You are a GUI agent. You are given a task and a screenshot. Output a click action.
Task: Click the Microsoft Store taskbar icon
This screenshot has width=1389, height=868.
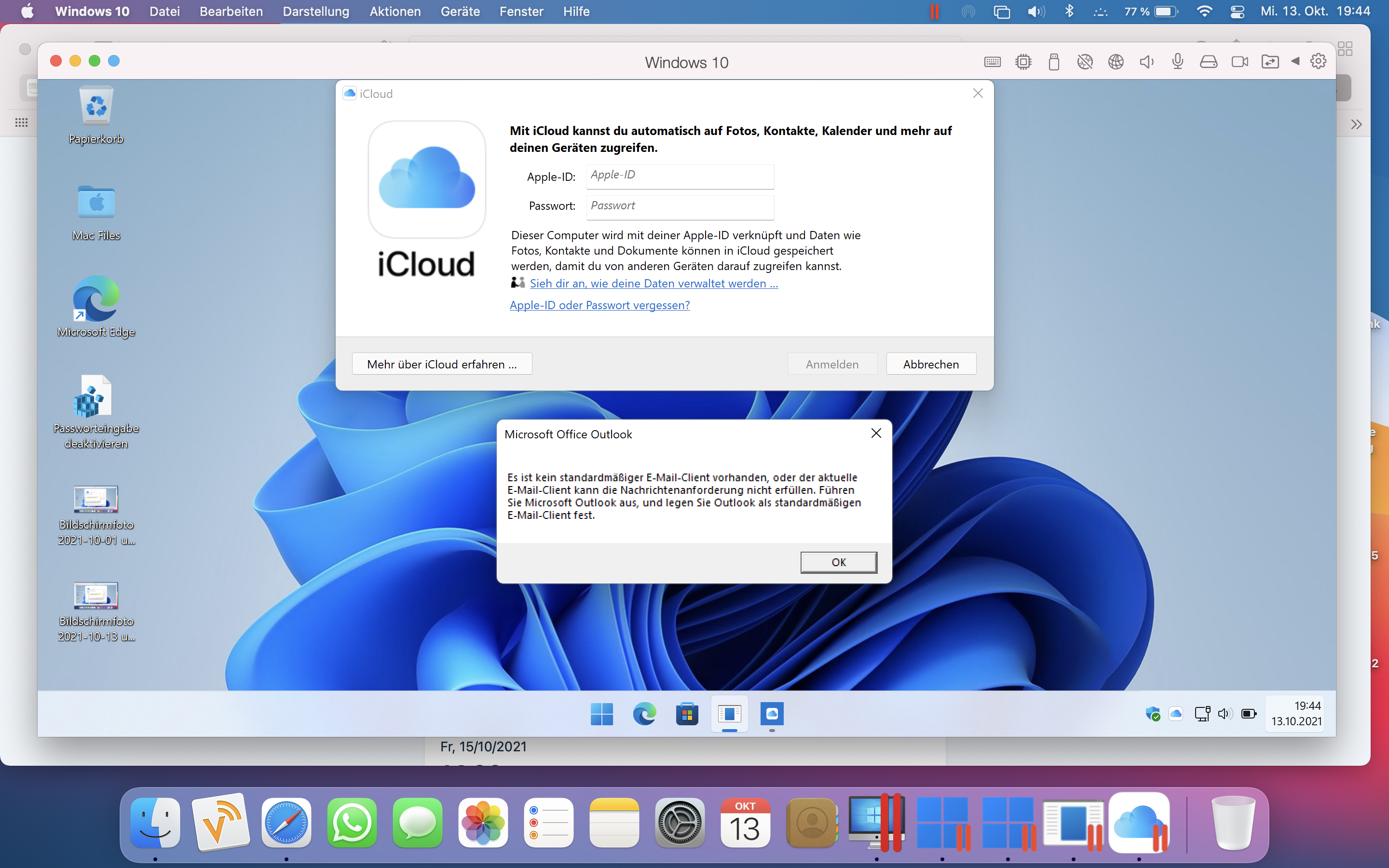coord(687,714)
